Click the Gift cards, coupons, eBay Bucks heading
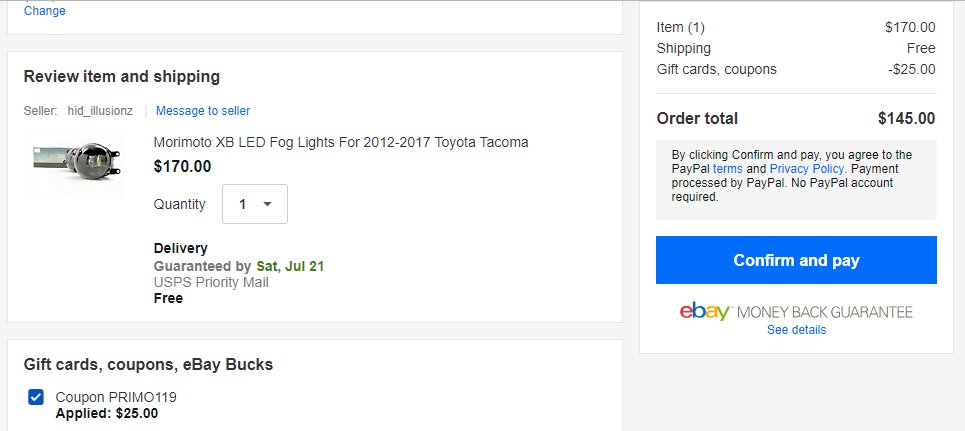 [x=148, y=365]
